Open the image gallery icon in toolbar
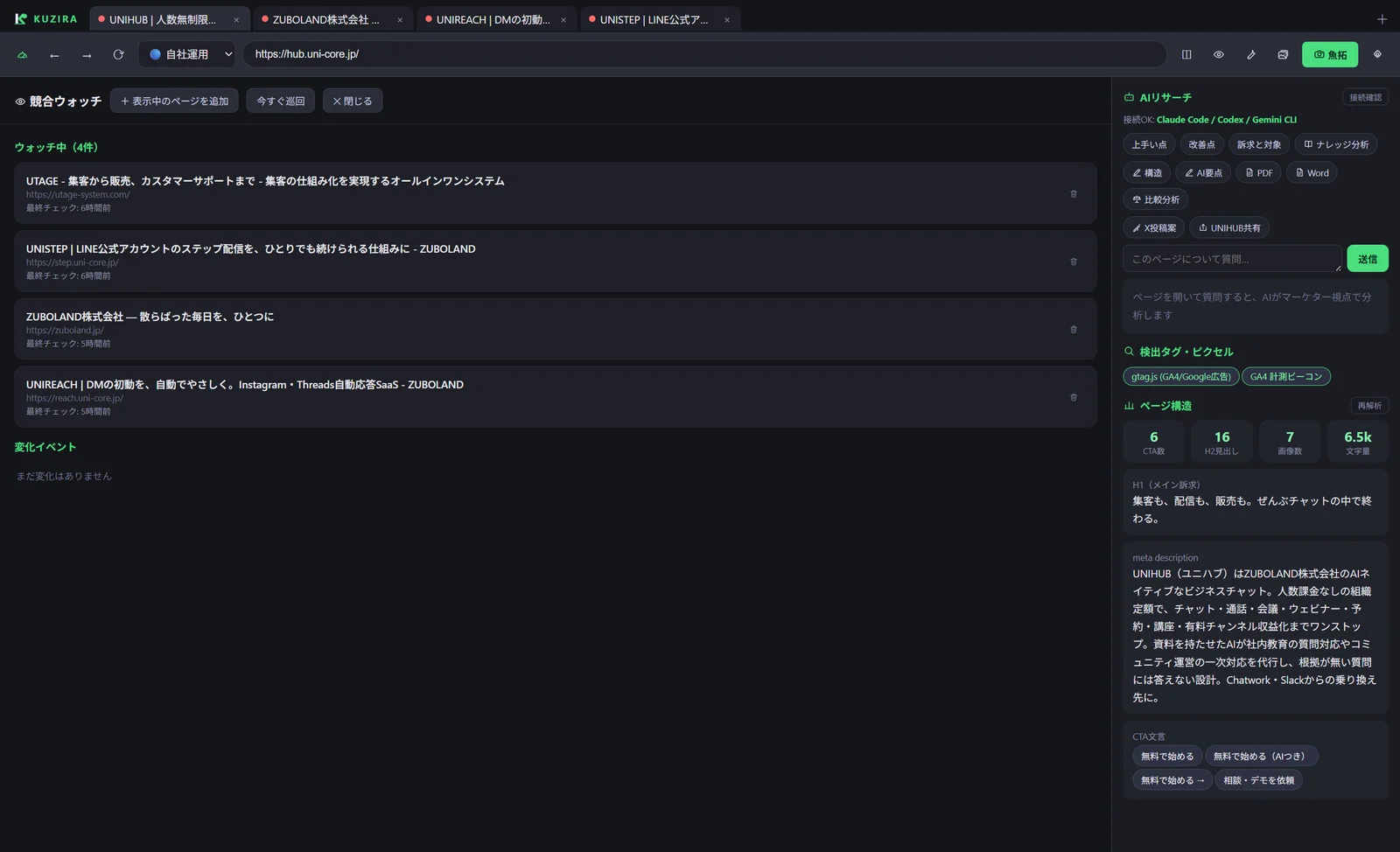The width and height of the screenshot is (1400, 852). (1283, 54)
